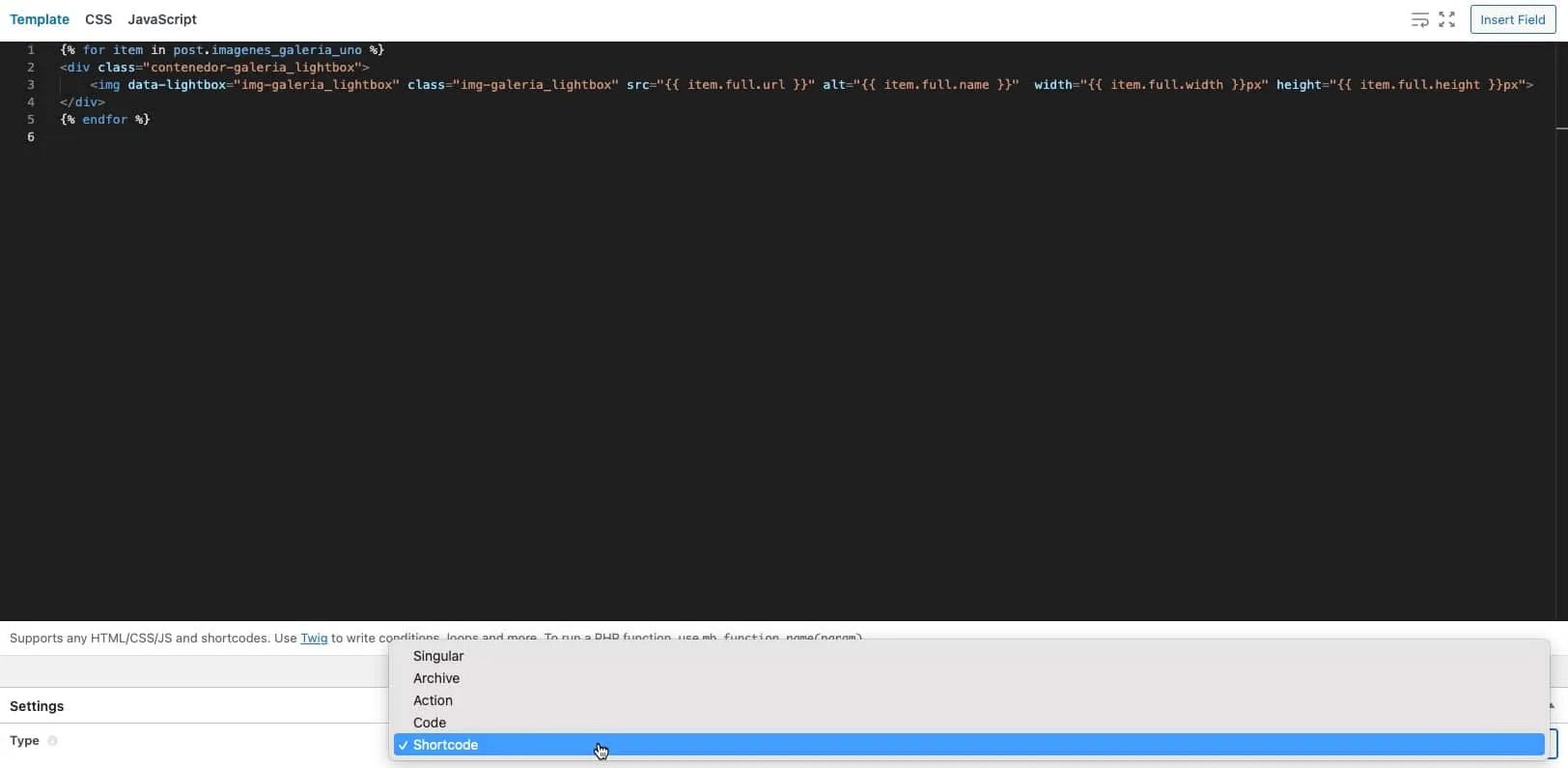Keep Shortcode selected in the dropdown
1568x768 pixels.
[x=446, y=745]
